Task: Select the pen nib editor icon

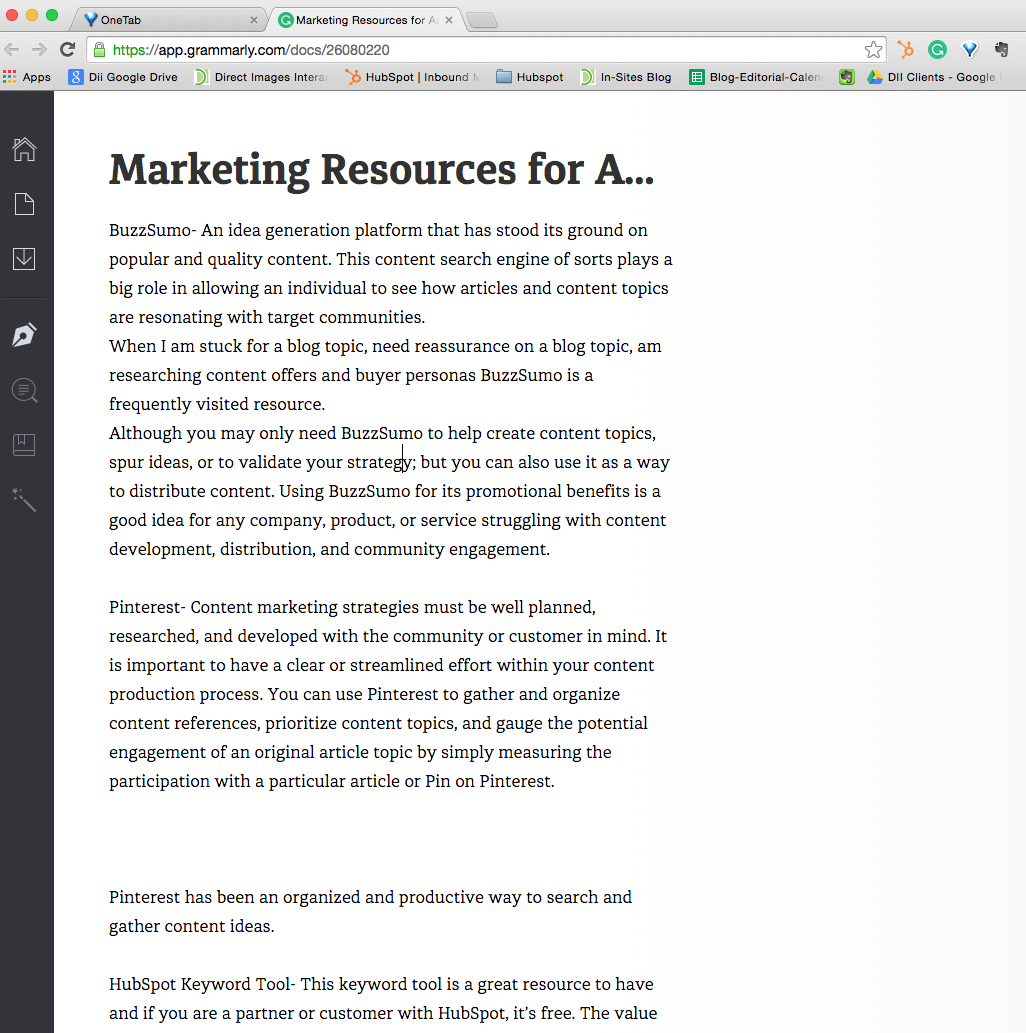Action: coord(24,335)
